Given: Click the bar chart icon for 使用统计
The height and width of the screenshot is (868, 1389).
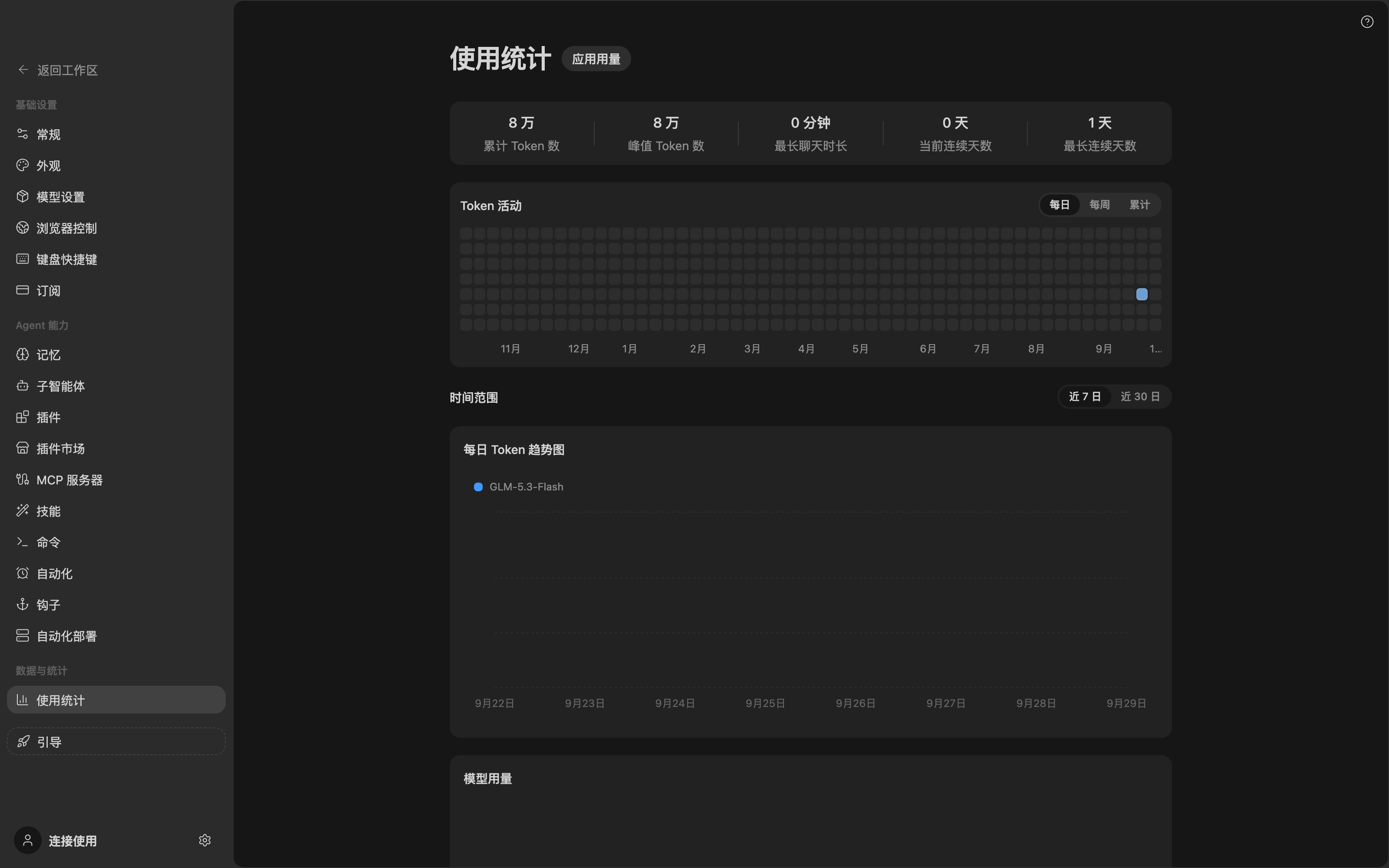Looking at the screenshot, I should coord(23,700).
